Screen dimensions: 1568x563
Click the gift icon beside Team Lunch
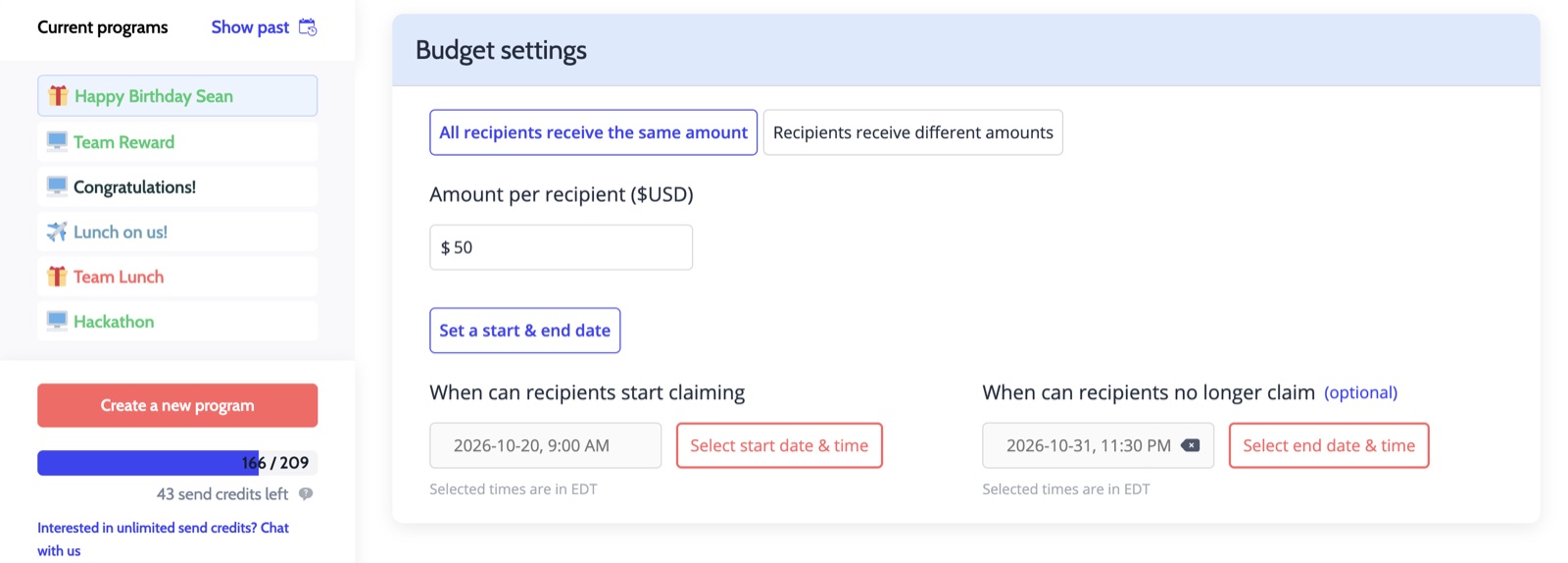pyautogui.click(x=57, y=277)
